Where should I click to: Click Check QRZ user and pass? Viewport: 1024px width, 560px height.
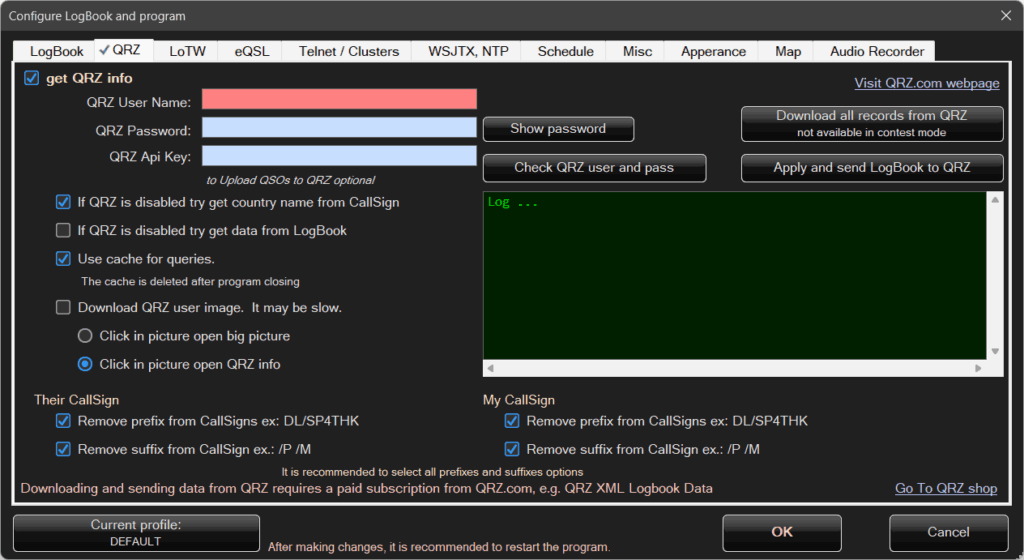point(594,168)
